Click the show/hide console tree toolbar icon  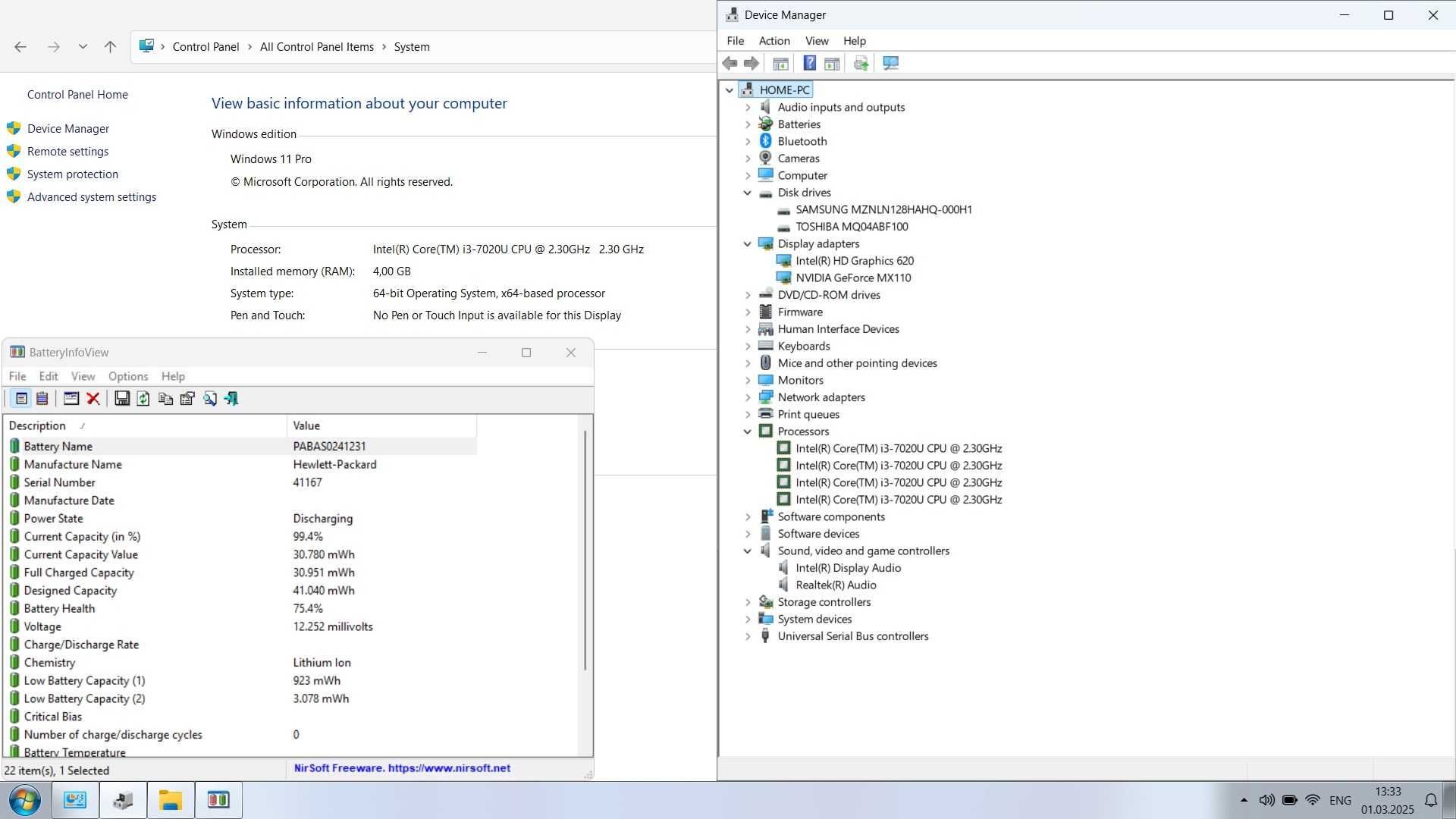click(780, 64)
